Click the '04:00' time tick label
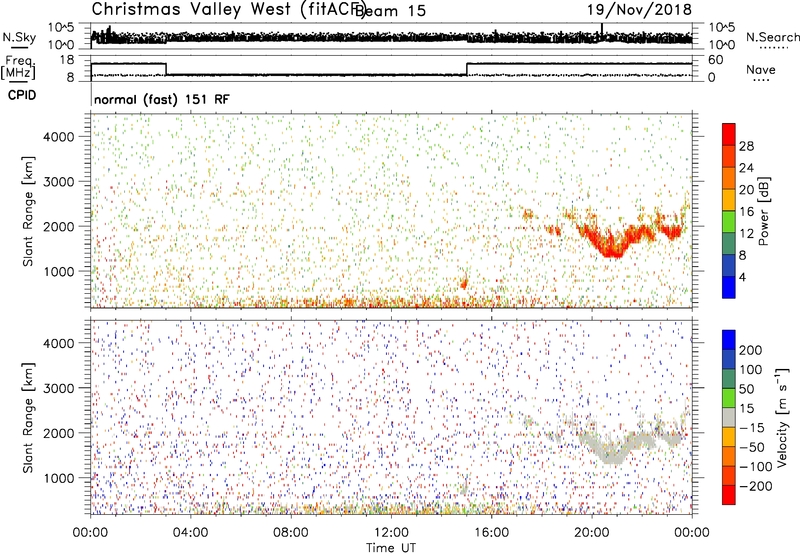Viewport: 800px width, 554px height. click(x=190, y=533)
